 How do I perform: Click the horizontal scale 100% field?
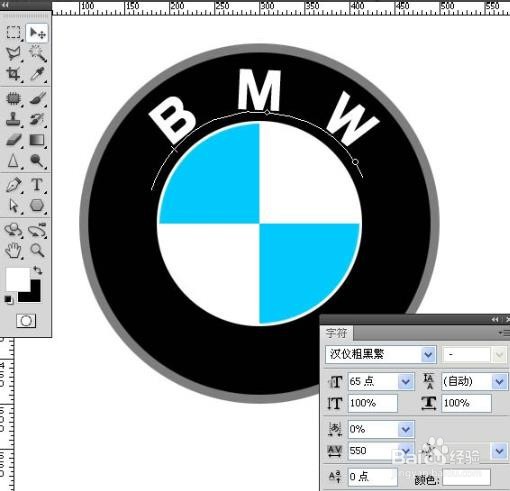click(466, 403)
